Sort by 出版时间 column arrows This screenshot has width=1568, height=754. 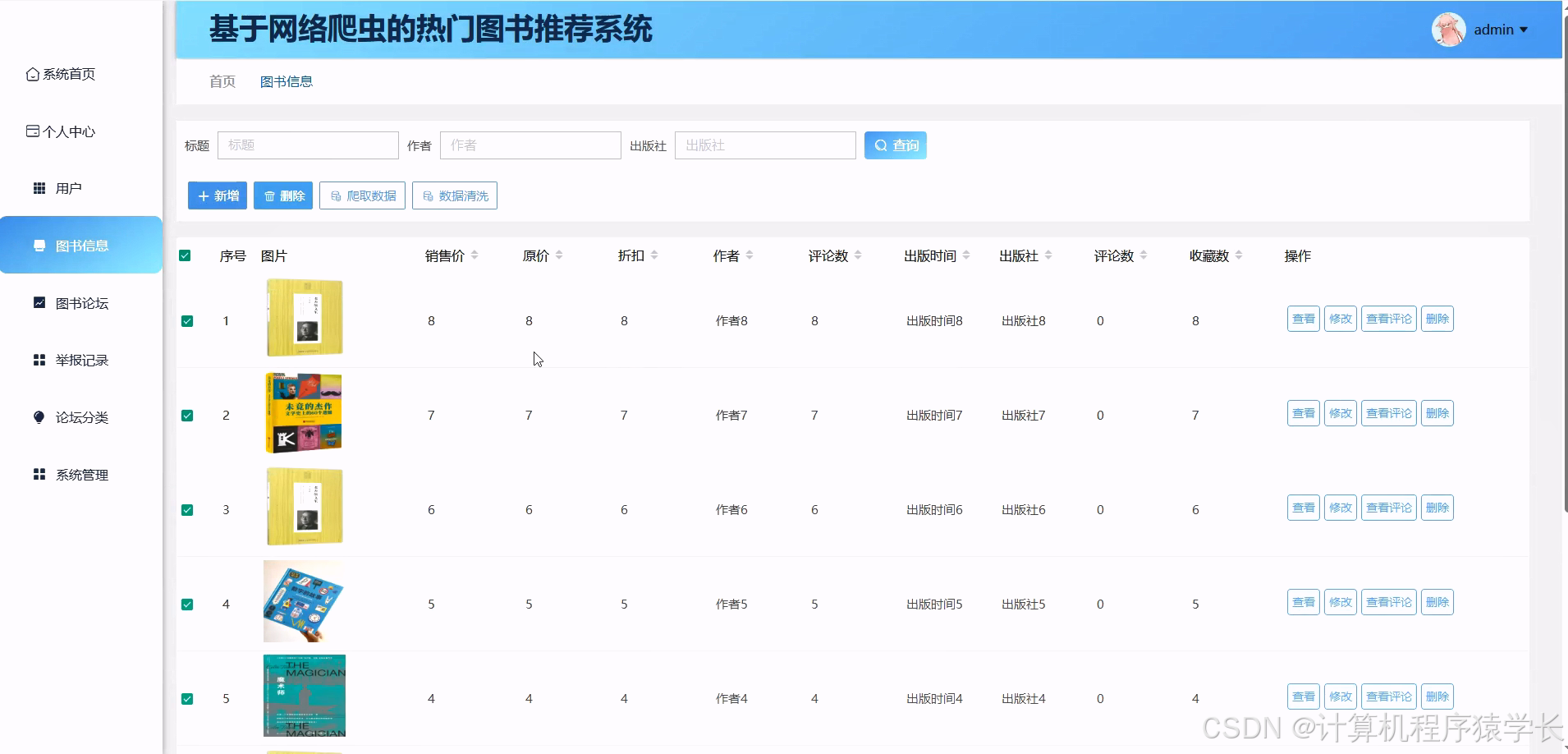[x=969, y=255]
